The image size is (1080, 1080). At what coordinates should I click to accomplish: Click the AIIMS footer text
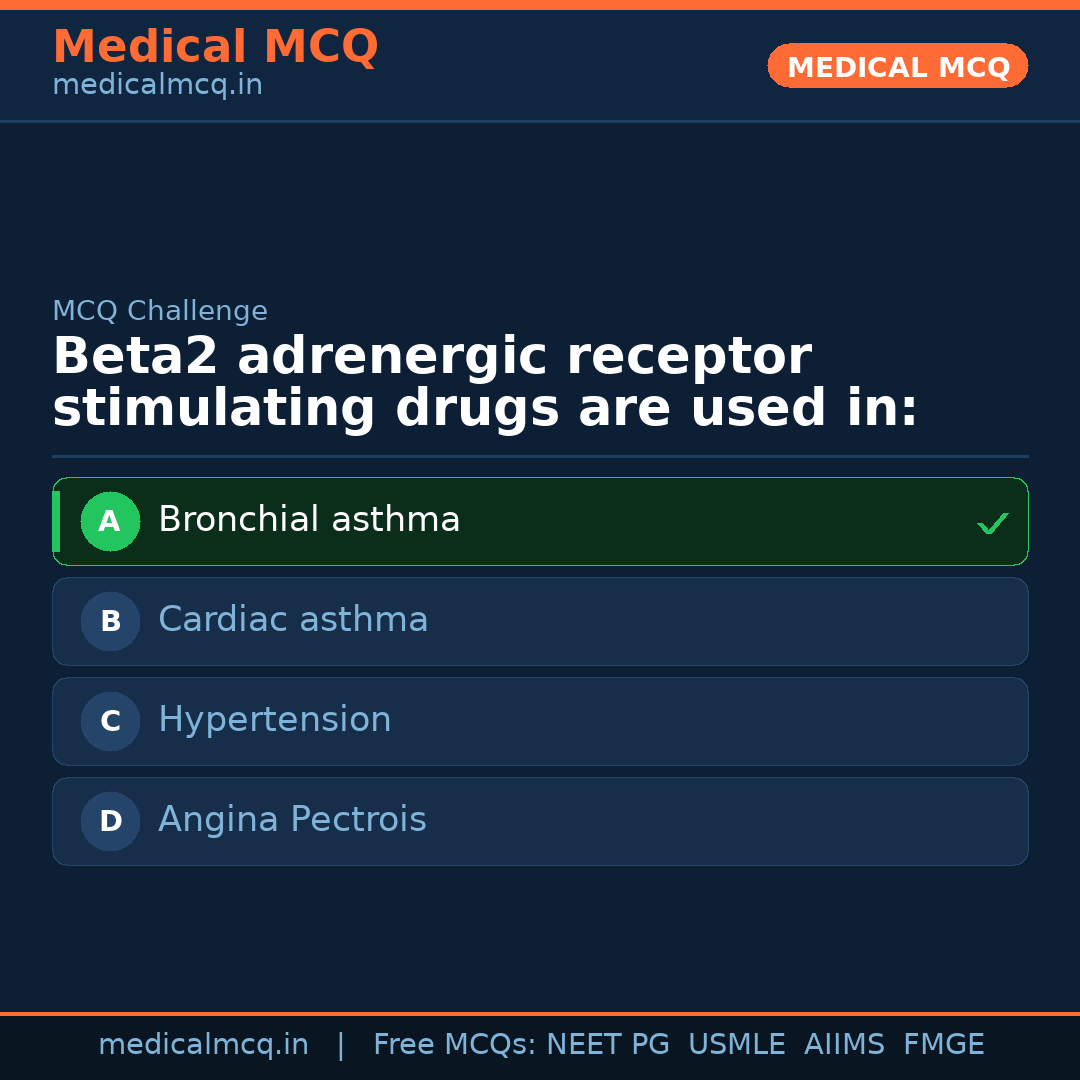pyautogui.click(x=844, y=1045)
